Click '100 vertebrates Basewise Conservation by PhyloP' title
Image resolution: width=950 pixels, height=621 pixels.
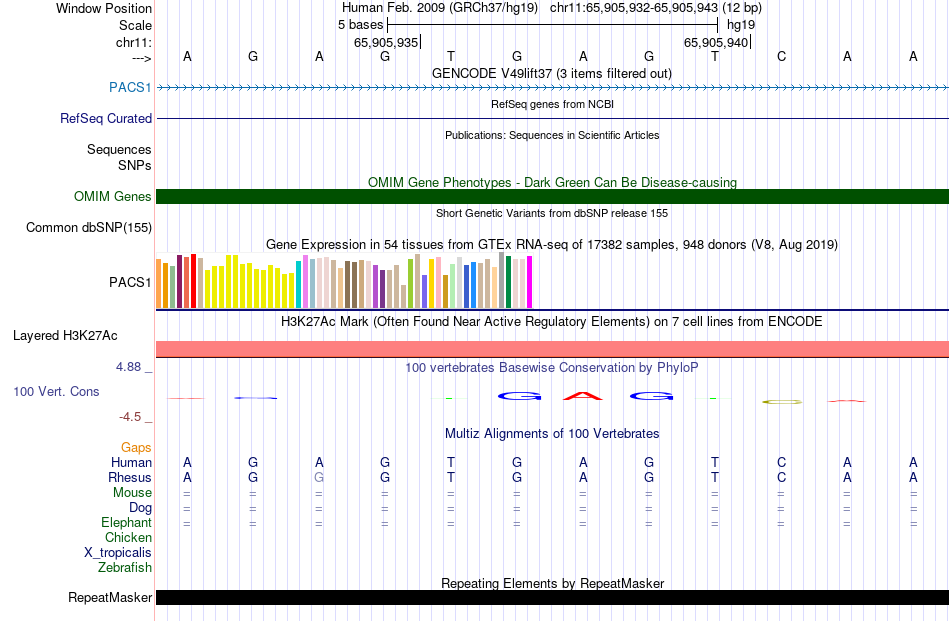[551, 368]
